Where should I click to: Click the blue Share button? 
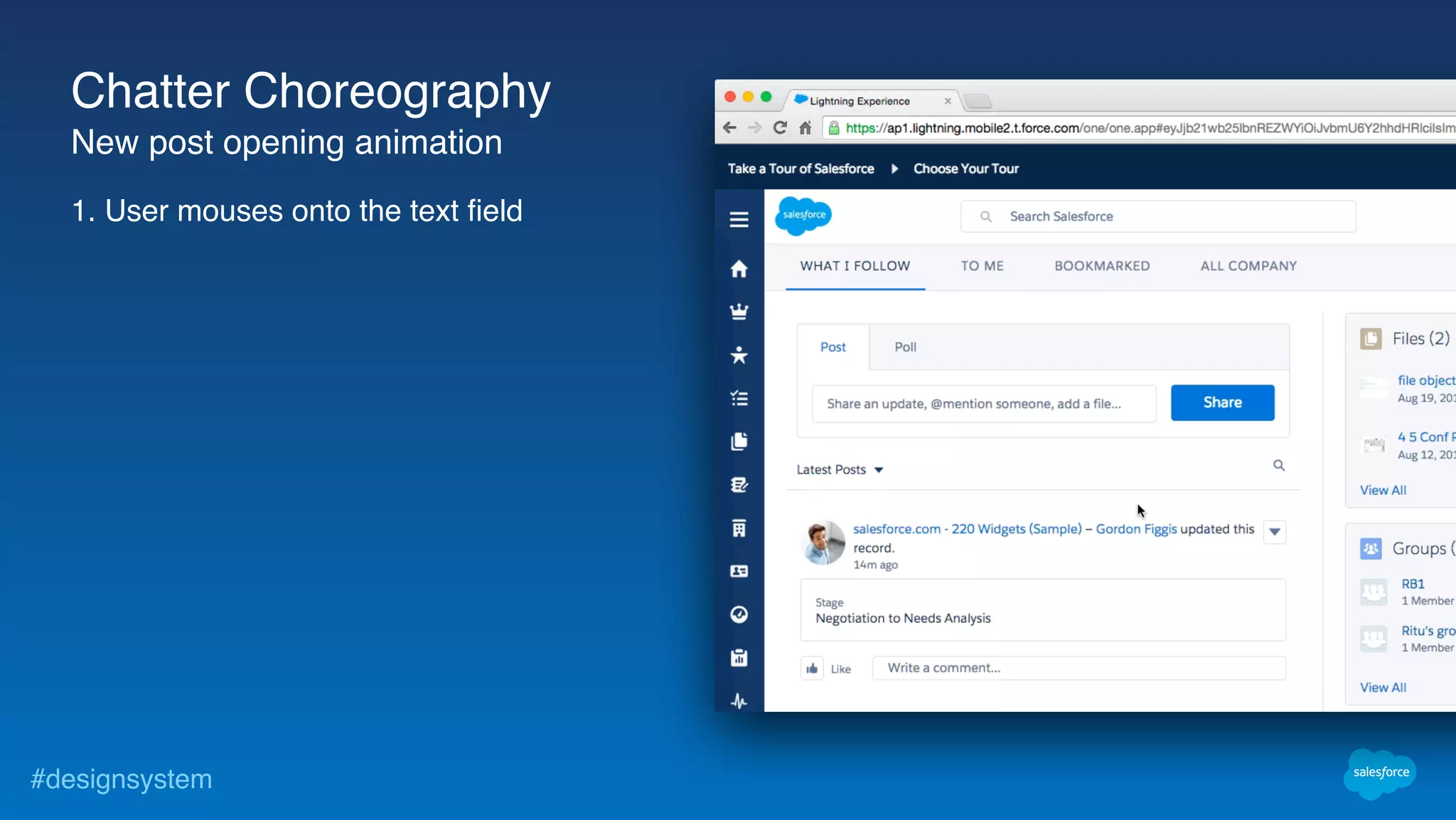tap(1222, 403)
